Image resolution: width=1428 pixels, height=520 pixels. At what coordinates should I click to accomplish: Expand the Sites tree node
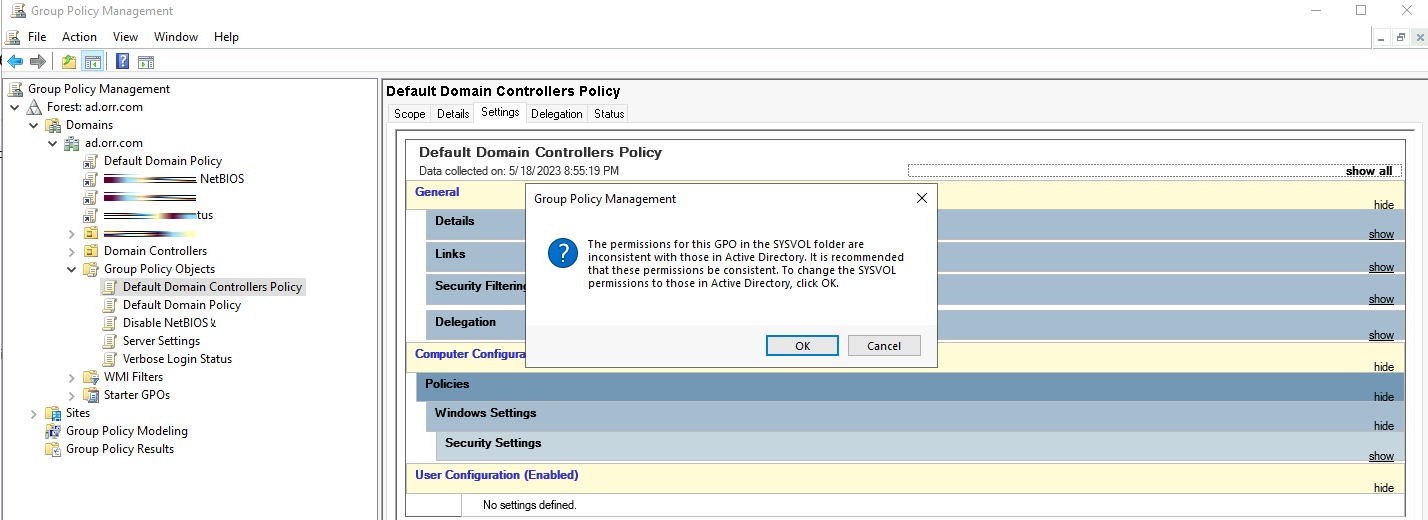coord(34,413)
